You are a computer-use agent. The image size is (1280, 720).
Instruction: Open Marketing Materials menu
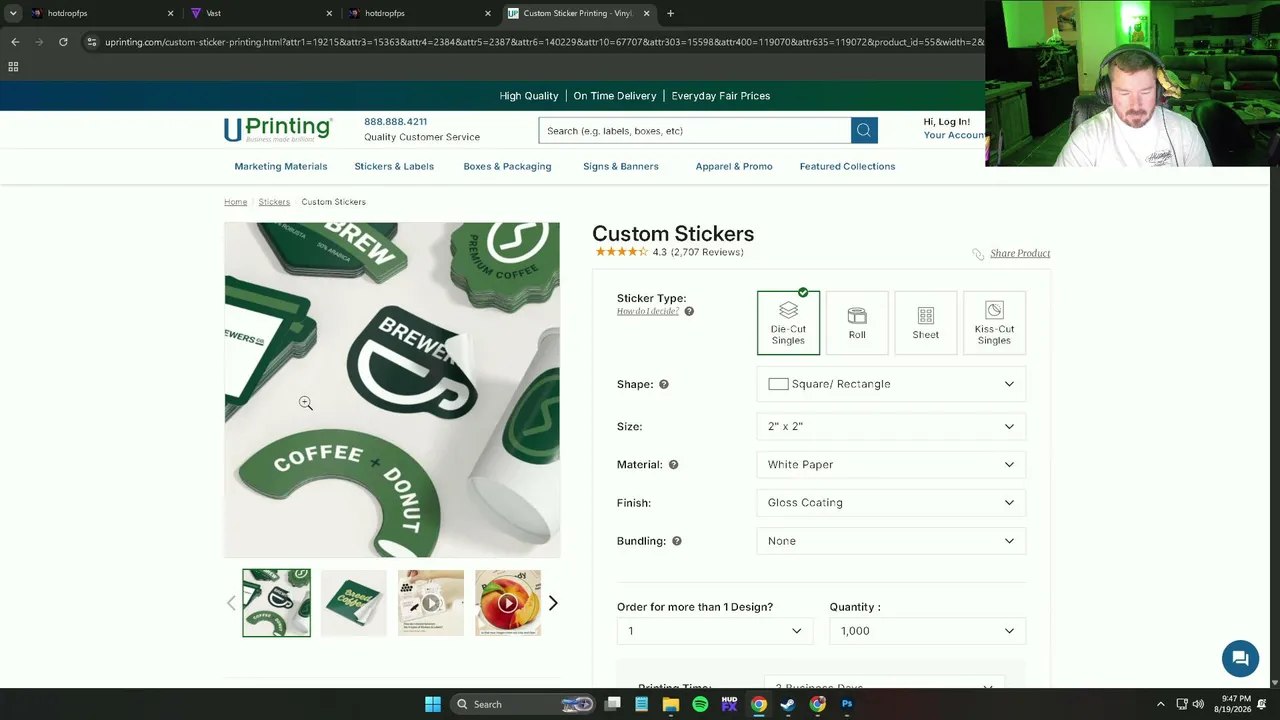tap(281, 166)
